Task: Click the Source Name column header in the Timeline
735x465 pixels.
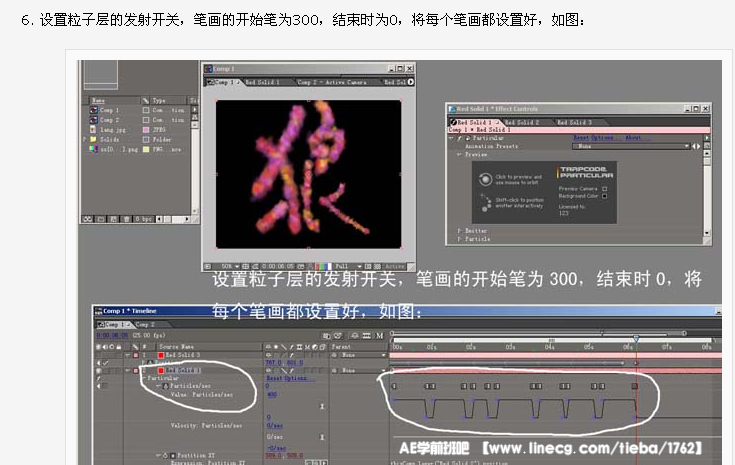Action: [x=176, y=347]
